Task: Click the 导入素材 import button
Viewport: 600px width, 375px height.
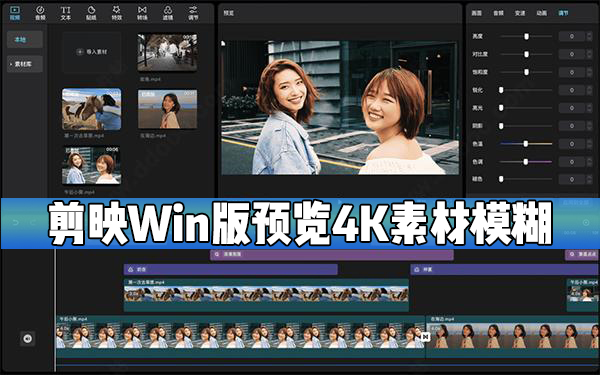Action: click(91, 52)
